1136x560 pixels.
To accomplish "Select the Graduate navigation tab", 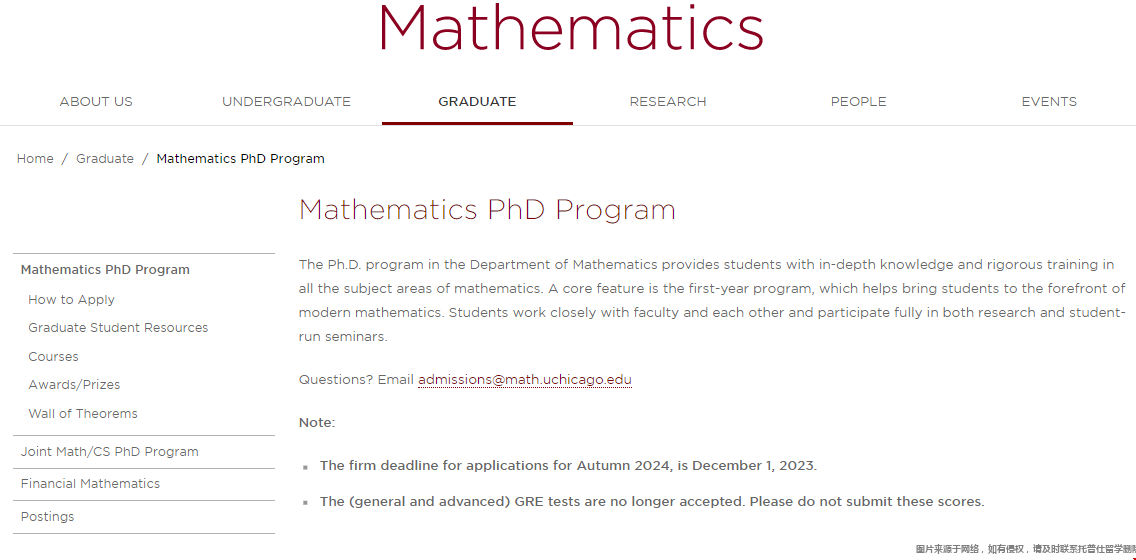I will 477,102.
